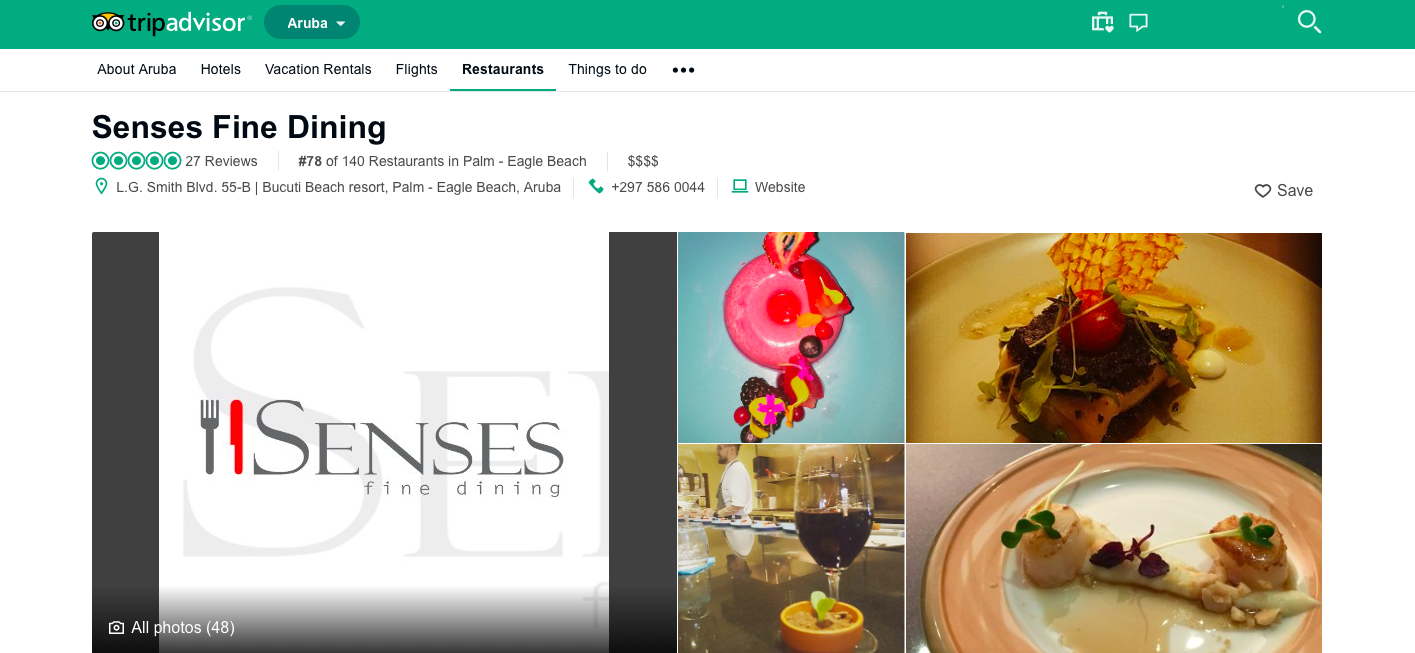Open the pink dessert photo thumbnail
This screenshot has height=653, width=1415.
pos(791,337)
